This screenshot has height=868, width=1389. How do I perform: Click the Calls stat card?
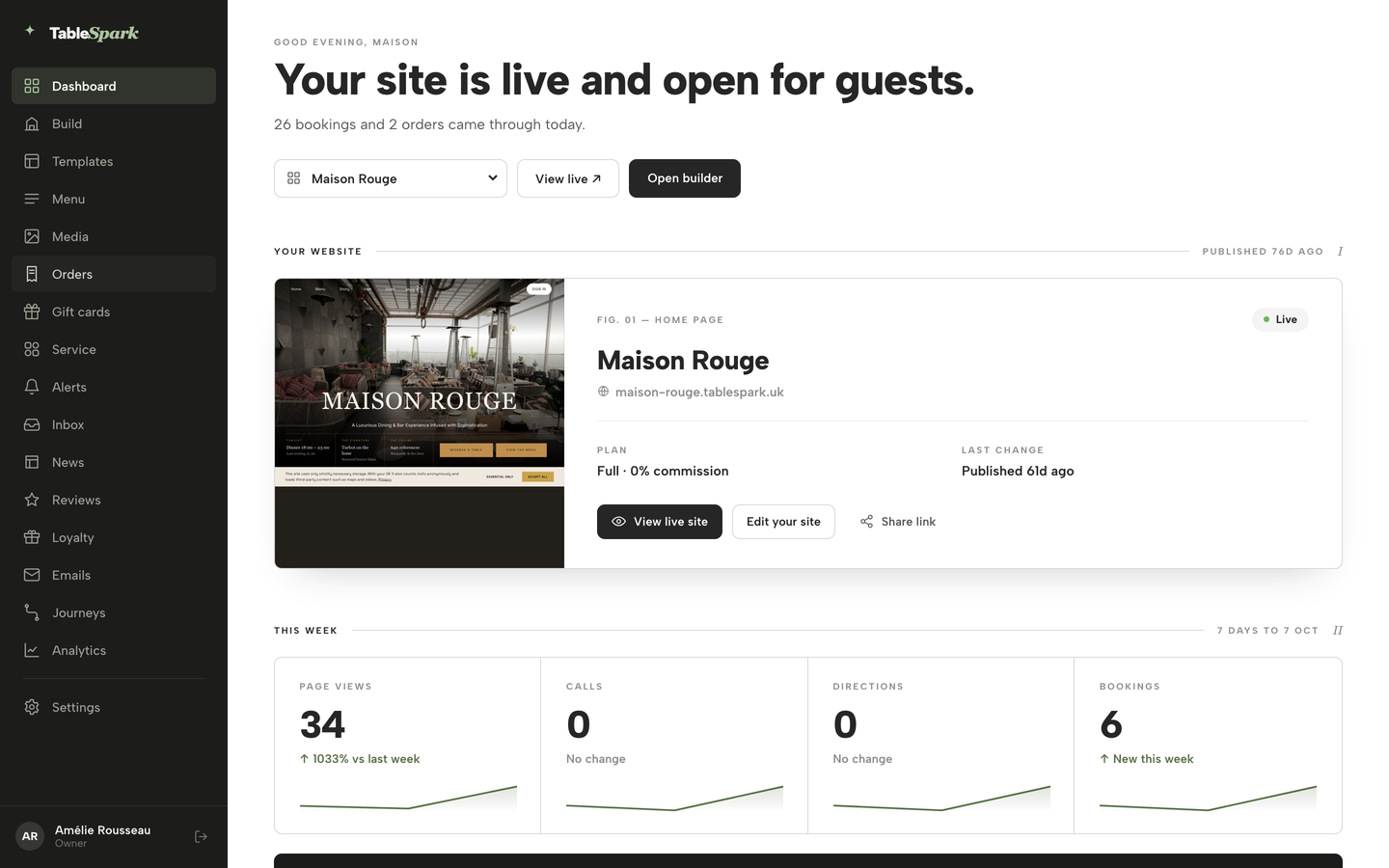point(674,746)
